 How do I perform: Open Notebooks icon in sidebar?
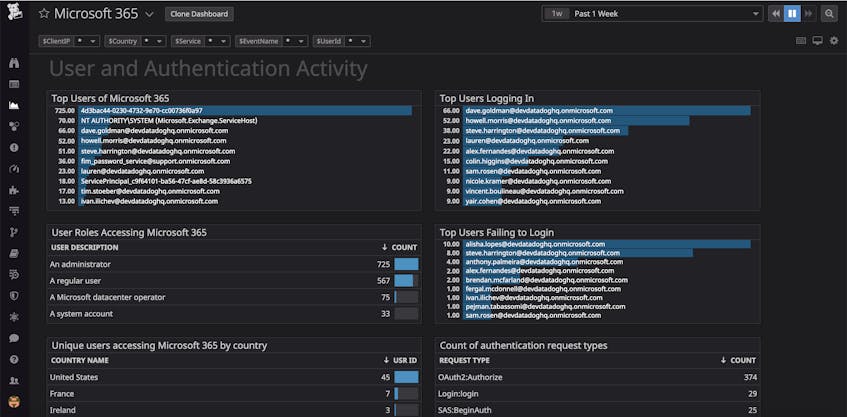(15, 253)
